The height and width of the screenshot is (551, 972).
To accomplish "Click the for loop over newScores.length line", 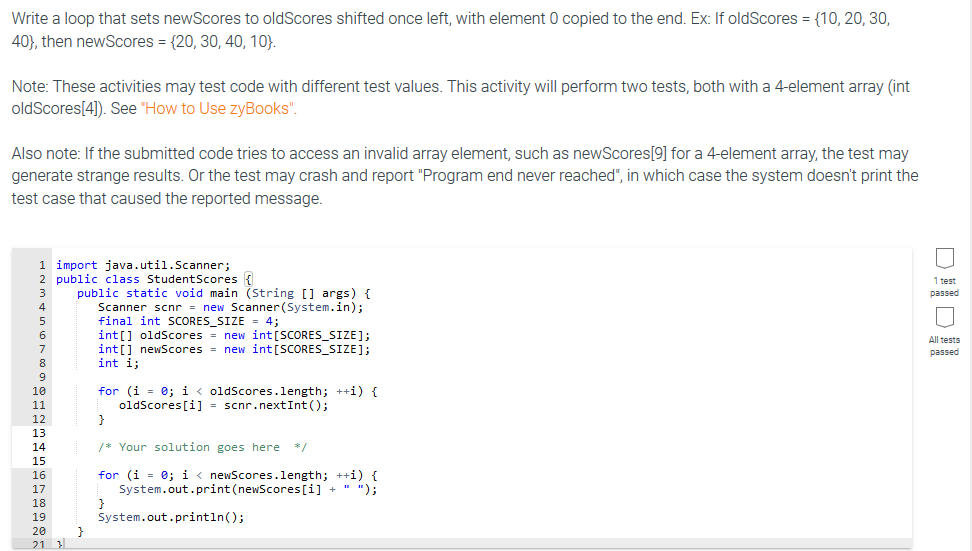I will 237,475.
